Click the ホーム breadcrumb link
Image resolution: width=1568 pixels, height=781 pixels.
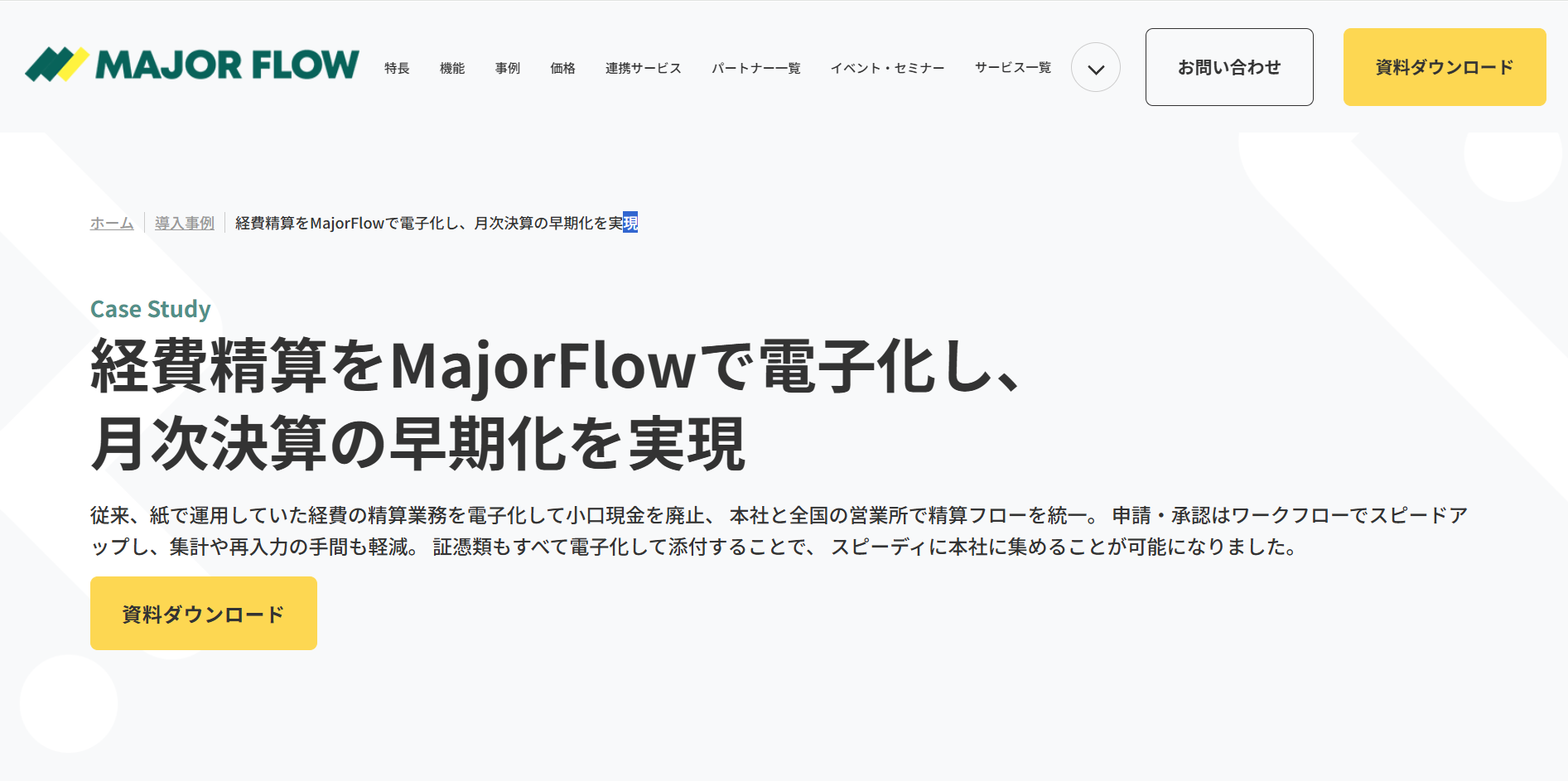(x=112, y=223)
